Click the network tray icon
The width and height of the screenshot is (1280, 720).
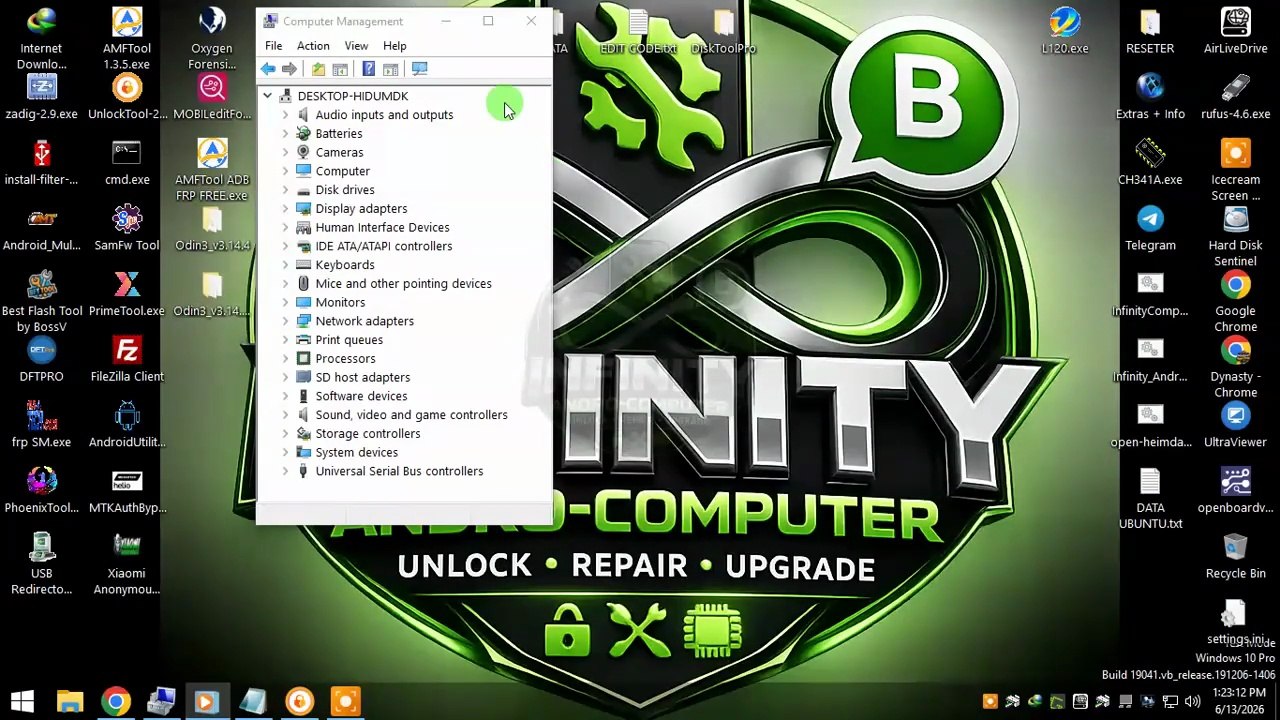(x=1170, y=702)
